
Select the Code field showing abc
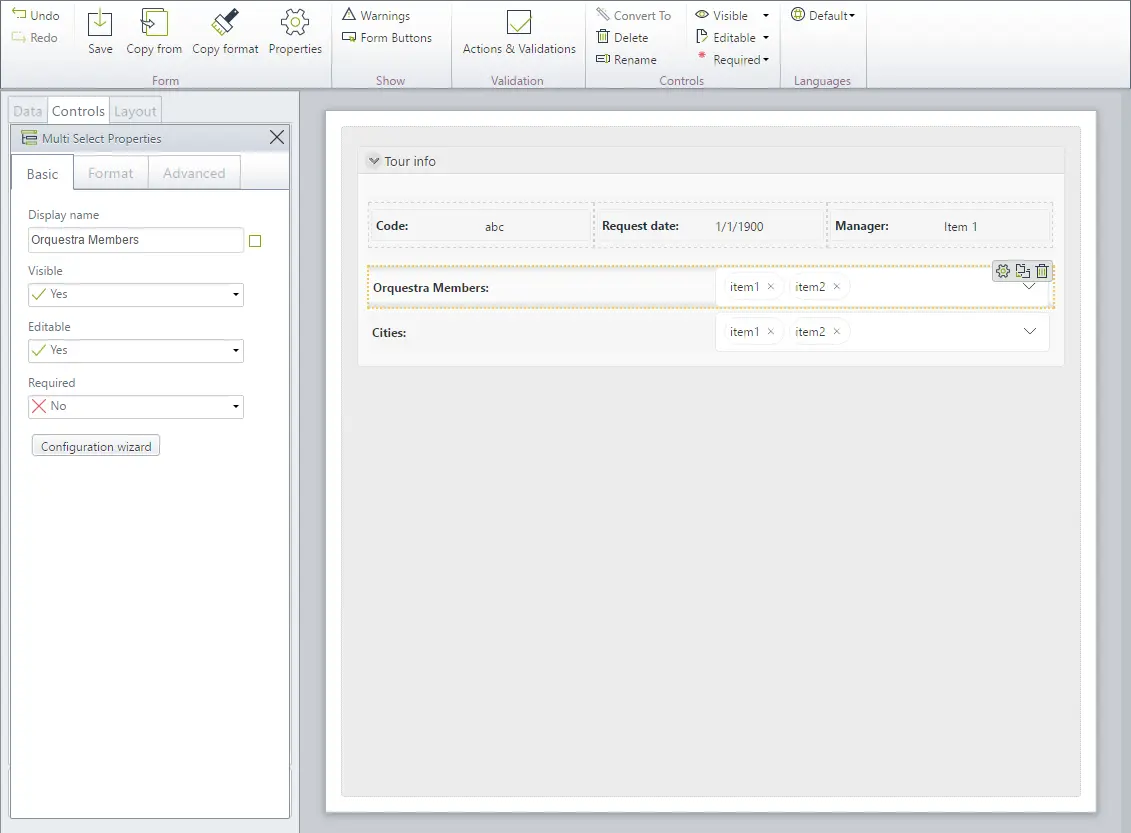coord(480,226)
